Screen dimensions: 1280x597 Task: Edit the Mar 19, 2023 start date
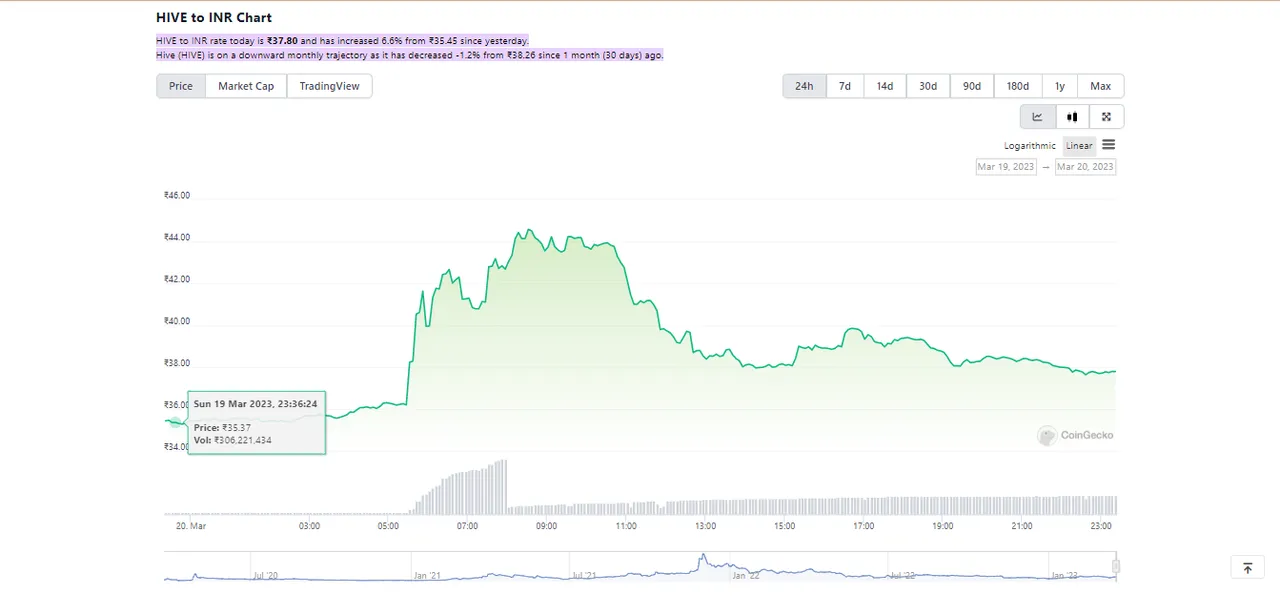(1006, 167)
